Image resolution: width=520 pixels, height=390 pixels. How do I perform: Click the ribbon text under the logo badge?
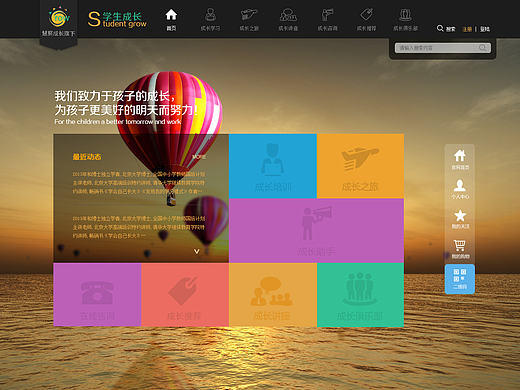59,34
